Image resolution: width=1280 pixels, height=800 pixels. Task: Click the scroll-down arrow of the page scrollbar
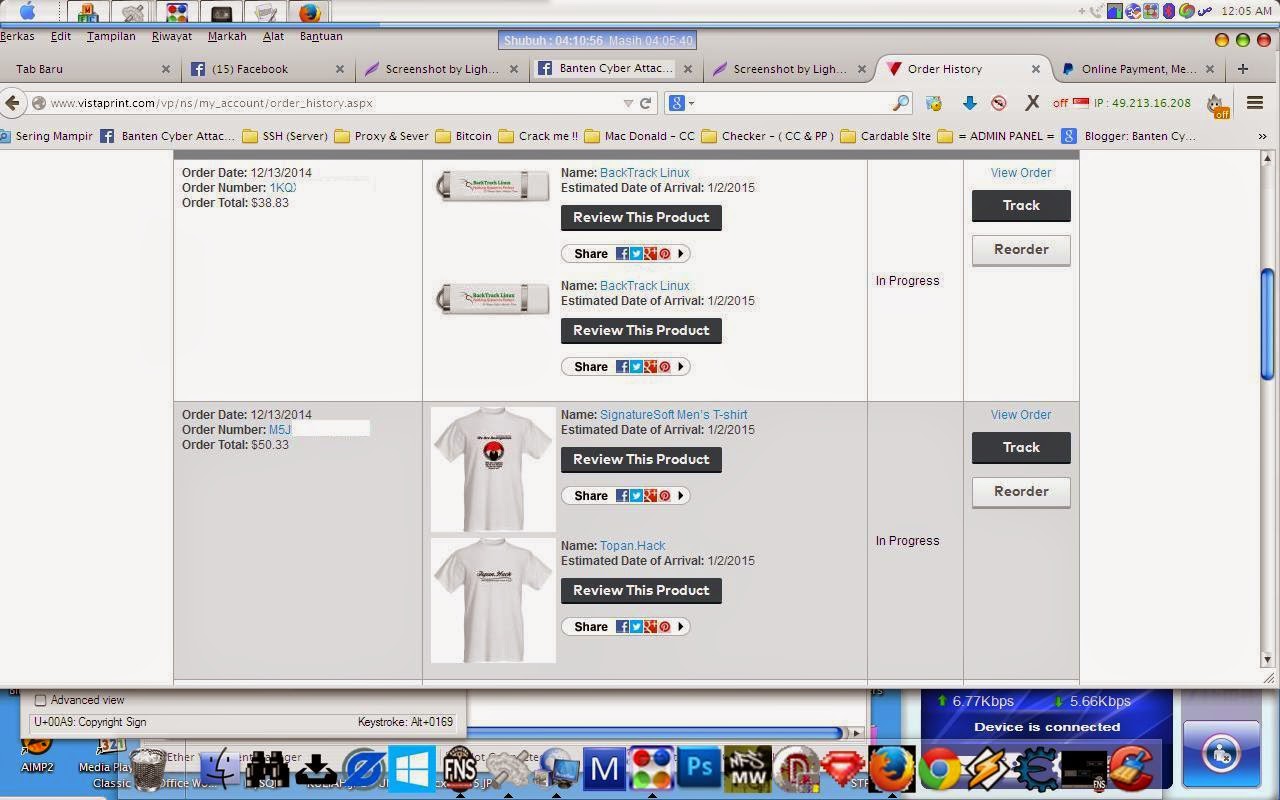tap(1268, 659)
